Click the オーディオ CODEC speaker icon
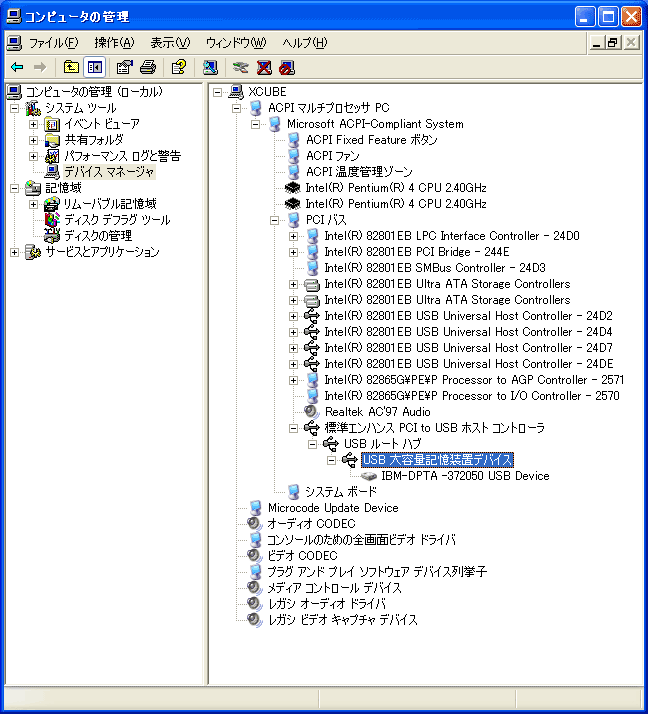Image resolution: width=648 pixels, height=714 pixels. tap(255, 524)
